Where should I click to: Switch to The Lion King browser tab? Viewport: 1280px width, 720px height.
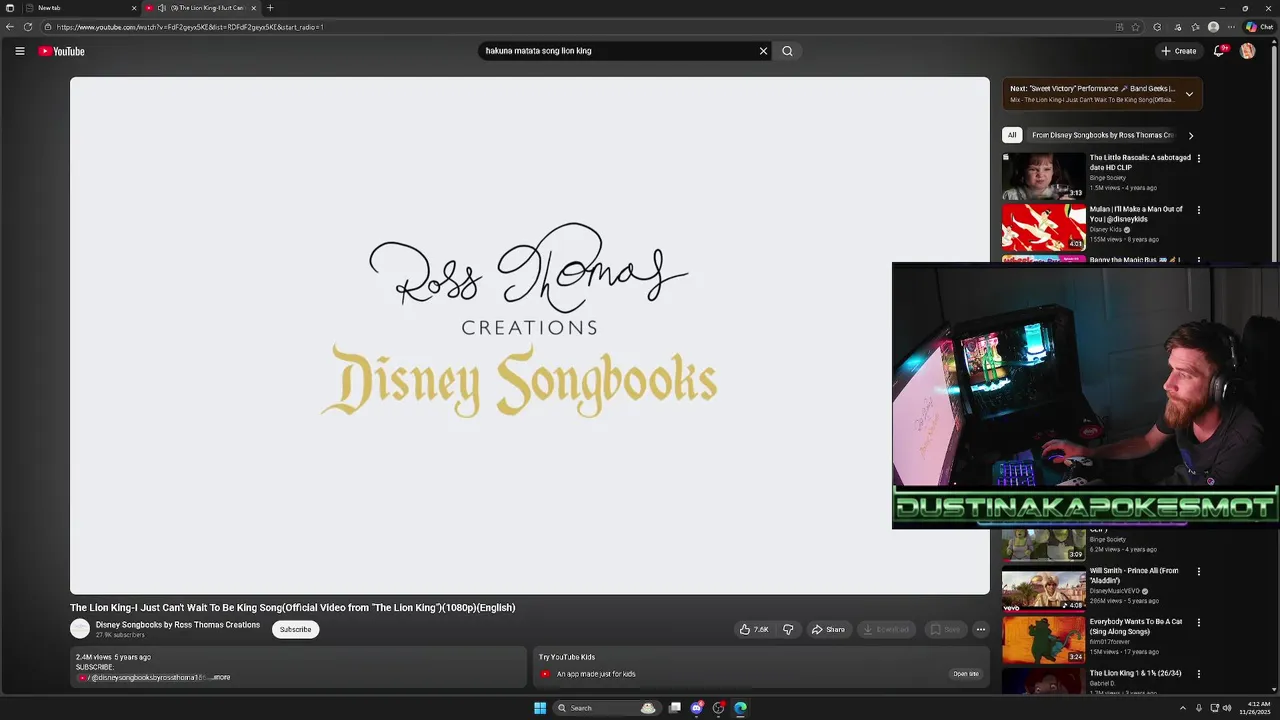coord(200,8)
